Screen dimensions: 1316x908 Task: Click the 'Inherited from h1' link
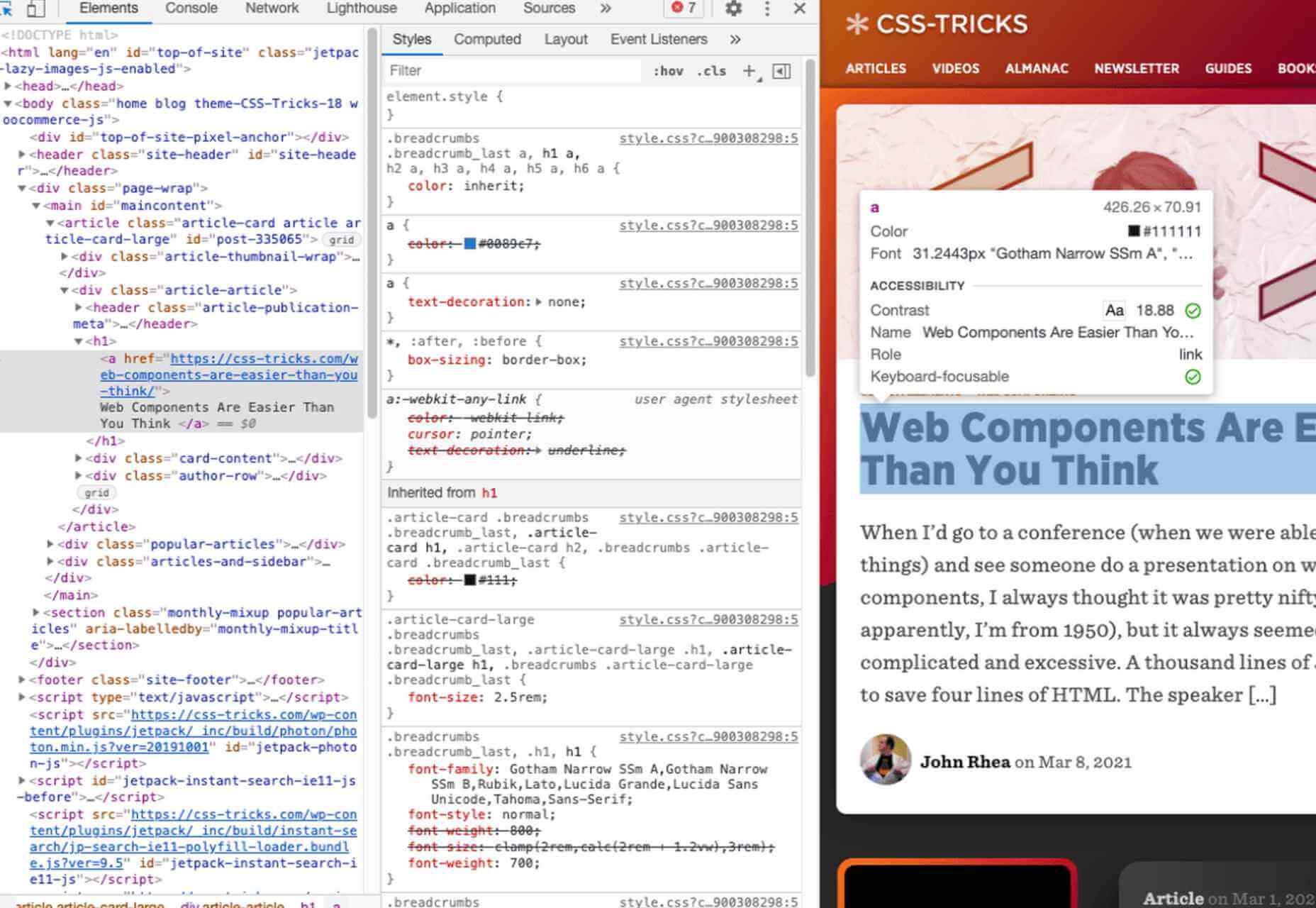(x=489, y=493)
